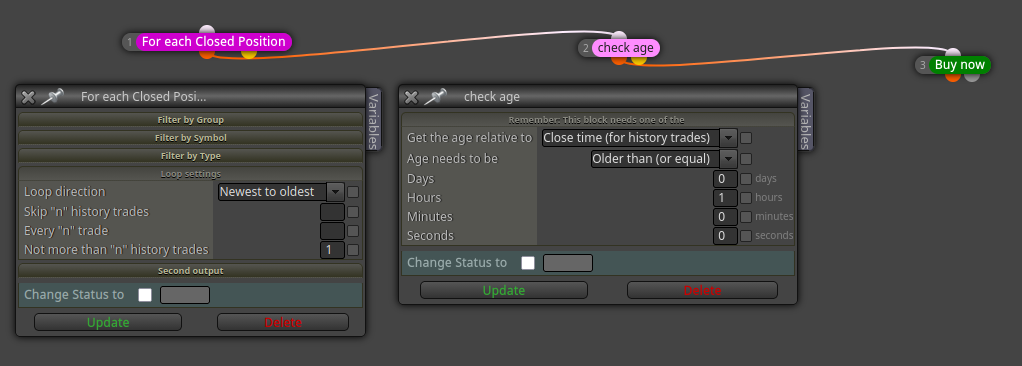Click the Seconds value field

pos(725,235)
